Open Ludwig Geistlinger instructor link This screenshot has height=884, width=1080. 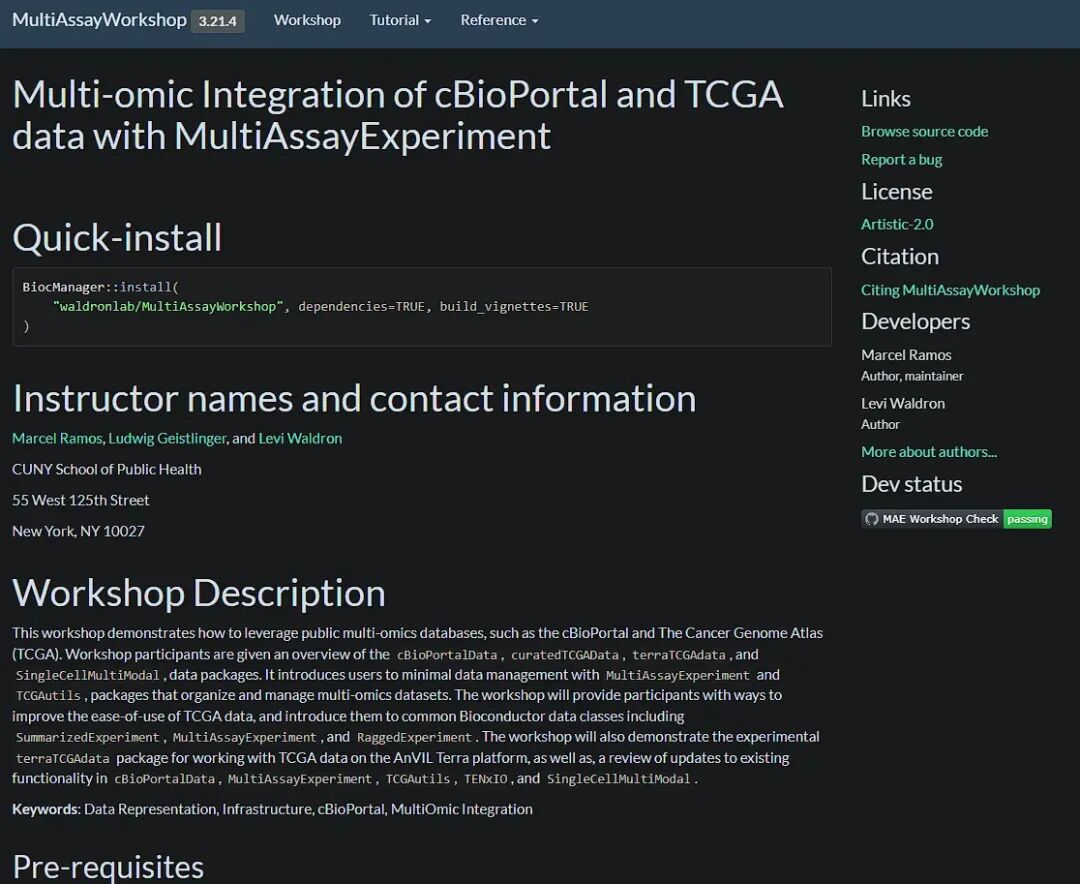tap(167, 438)
